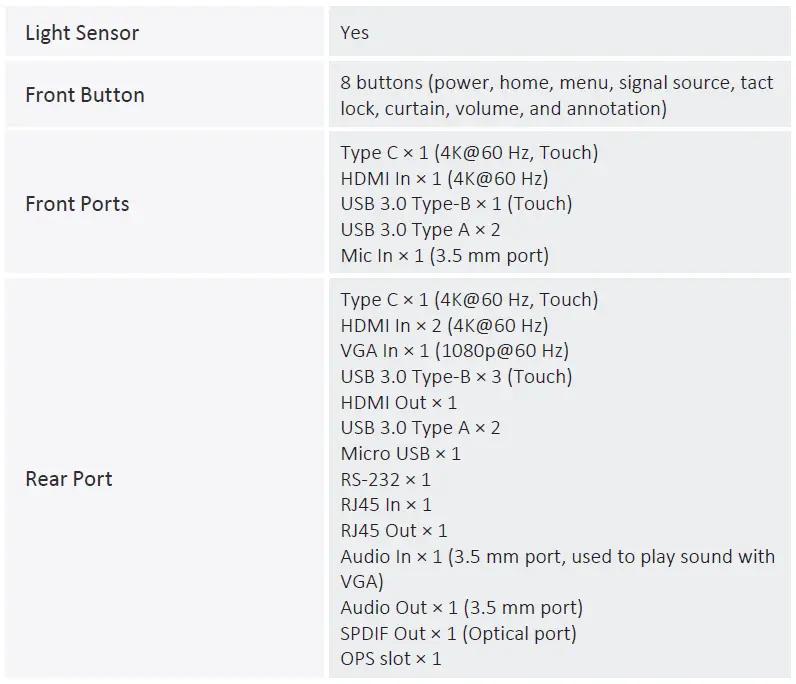The height and width of the screenshot is (684, 796).
Task: Click the Front Button row label
Action: coord(85,95)
